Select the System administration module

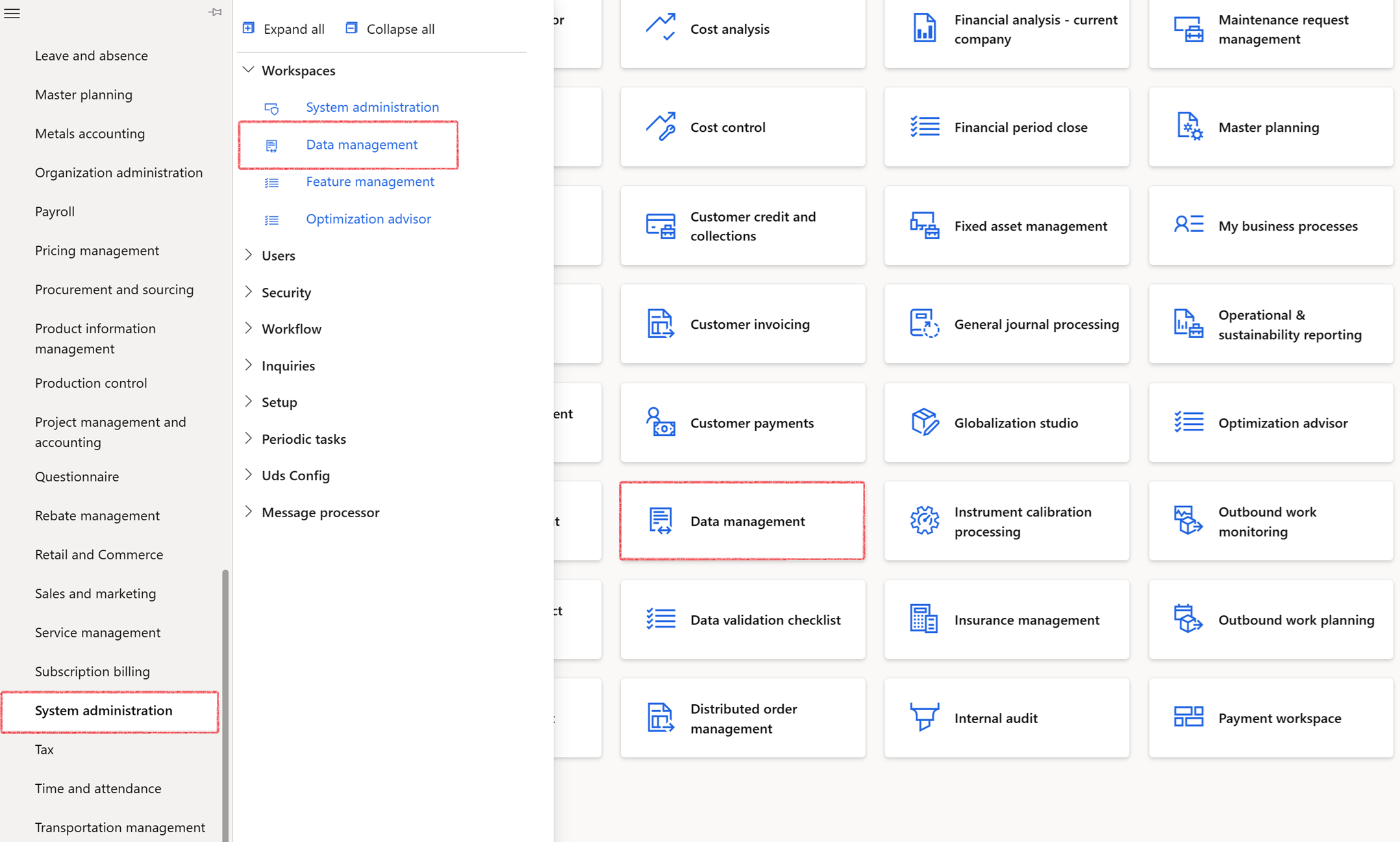coord(104,710)
